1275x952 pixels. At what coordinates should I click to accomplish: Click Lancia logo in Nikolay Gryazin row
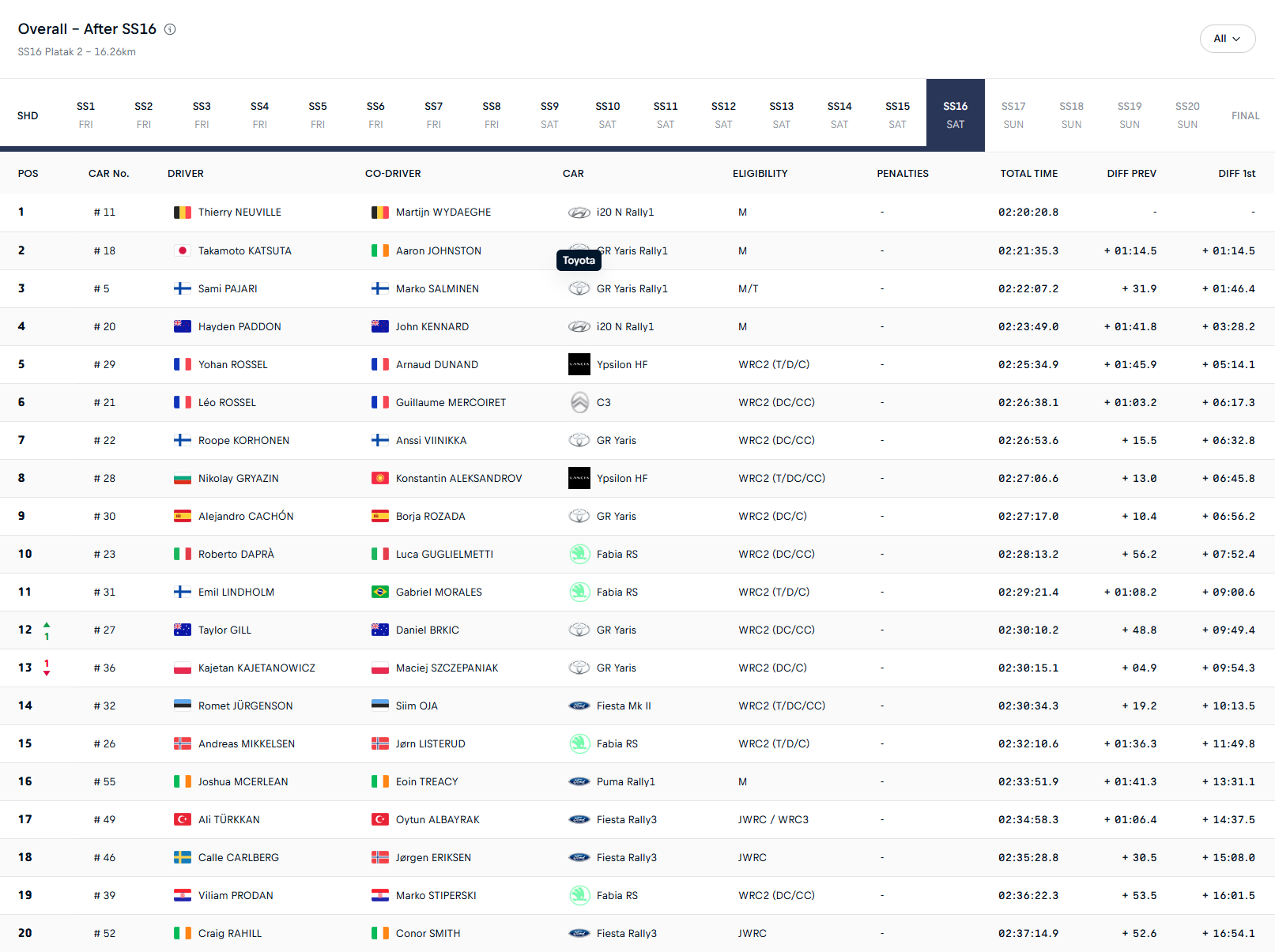[579, 478]
